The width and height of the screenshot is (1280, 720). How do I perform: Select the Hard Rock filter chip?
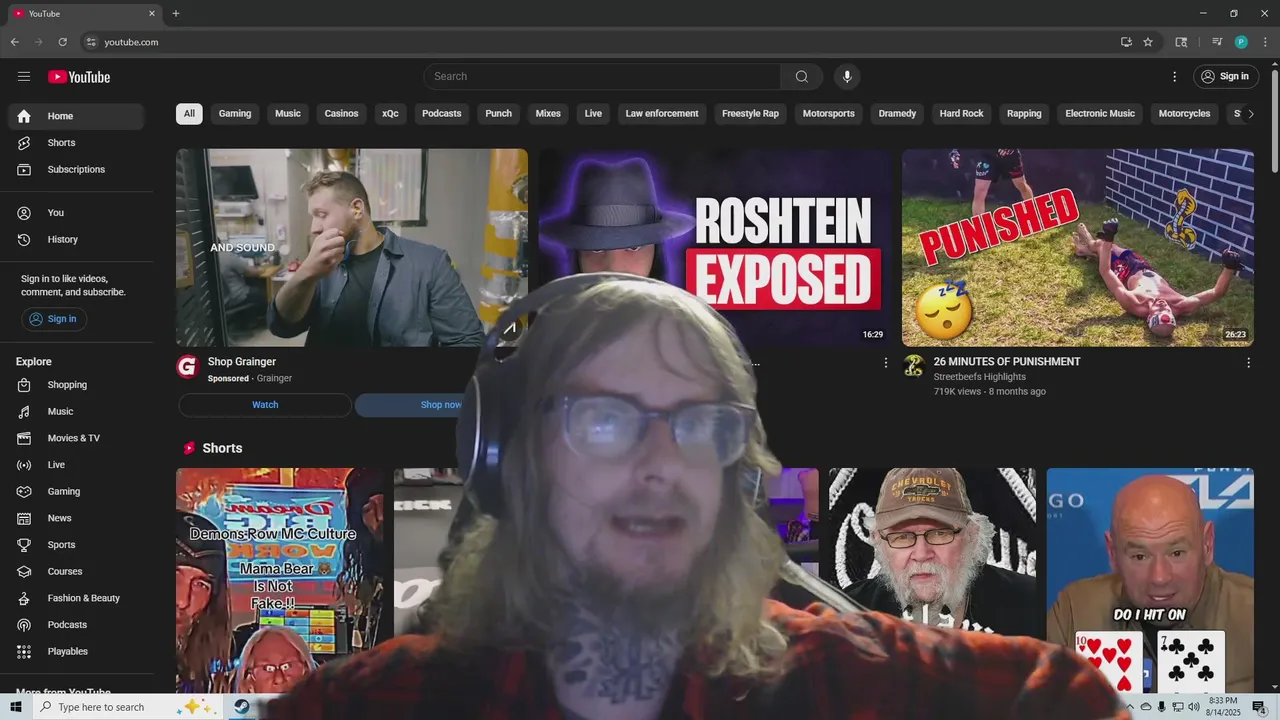click(961, 114)
